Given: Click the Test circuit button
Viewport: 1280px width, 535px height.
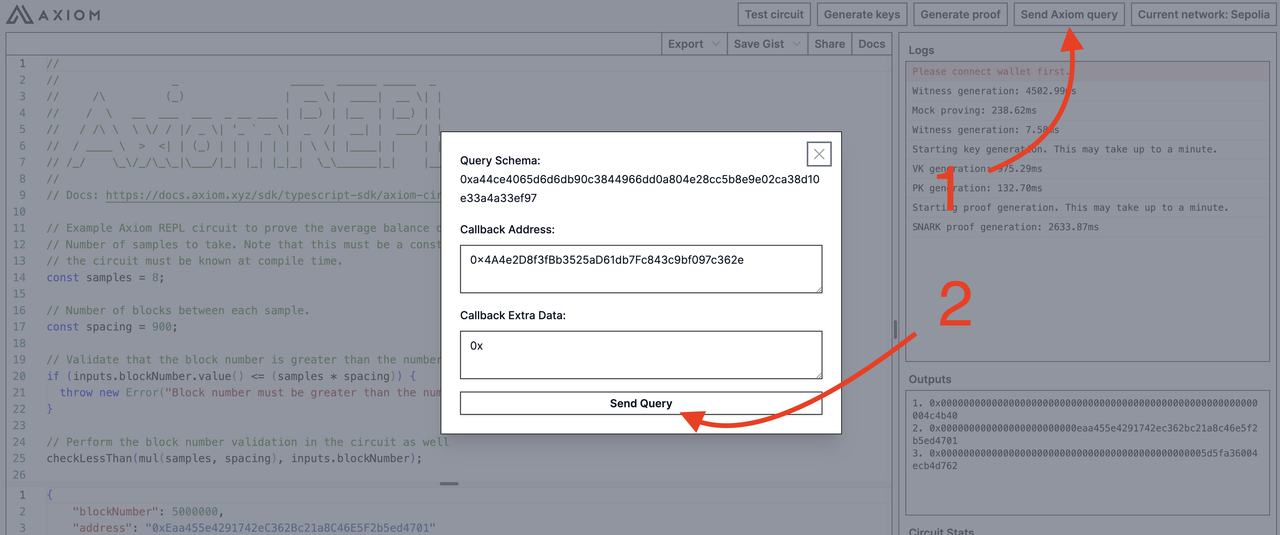Looking at the screenshot, I should coord(774,14).
